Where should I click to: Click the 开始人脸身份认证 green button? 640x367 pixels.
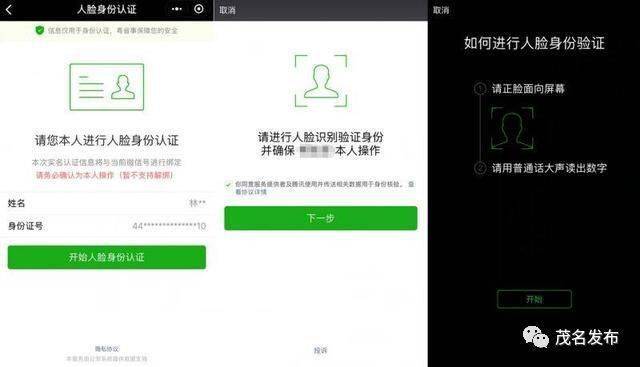107,257
